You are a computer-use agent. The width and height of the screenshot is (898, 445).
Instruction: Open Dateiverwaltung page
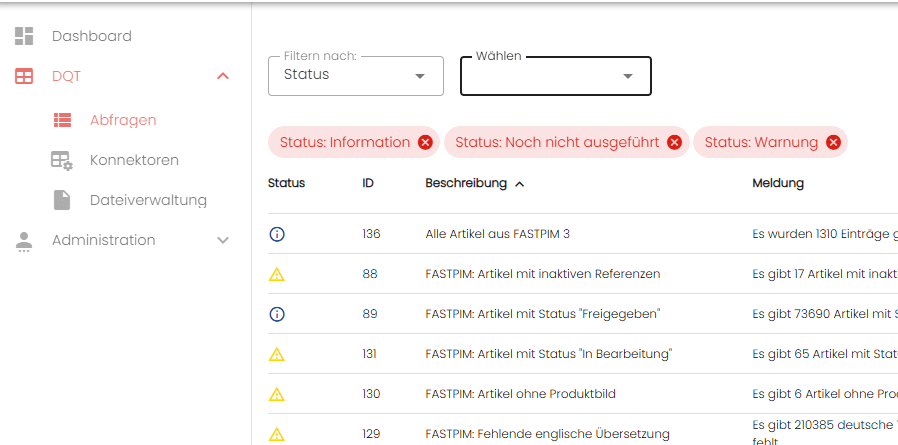point(148,200)
